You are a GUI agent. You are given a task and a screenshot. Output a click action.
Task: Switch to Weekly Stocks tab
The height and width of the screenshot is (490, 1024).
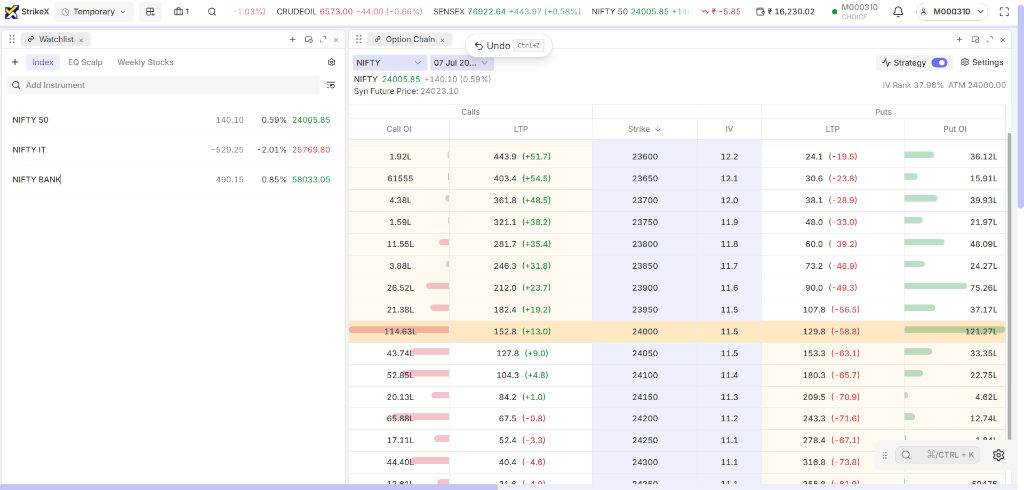pos(145,63)
